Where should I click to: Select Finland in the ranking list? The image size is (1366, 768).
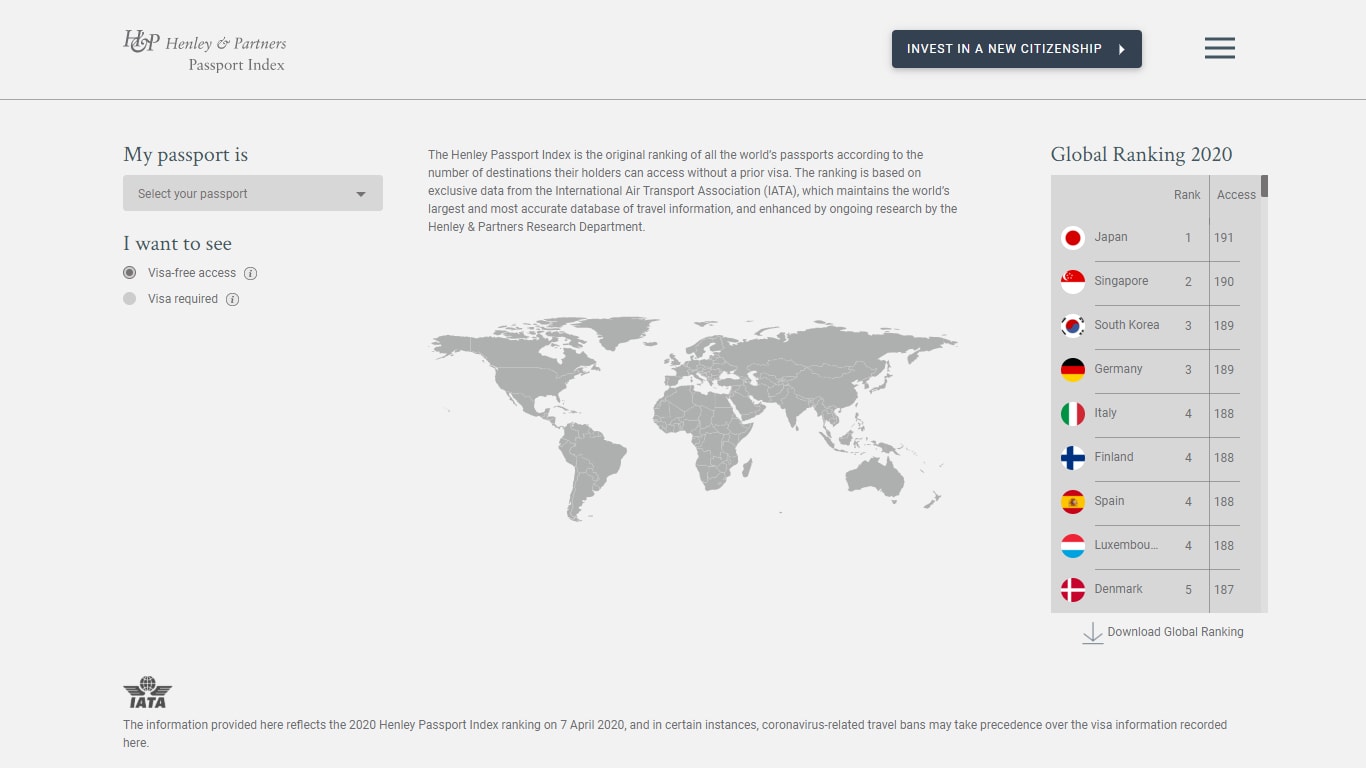coord(1150,458)
